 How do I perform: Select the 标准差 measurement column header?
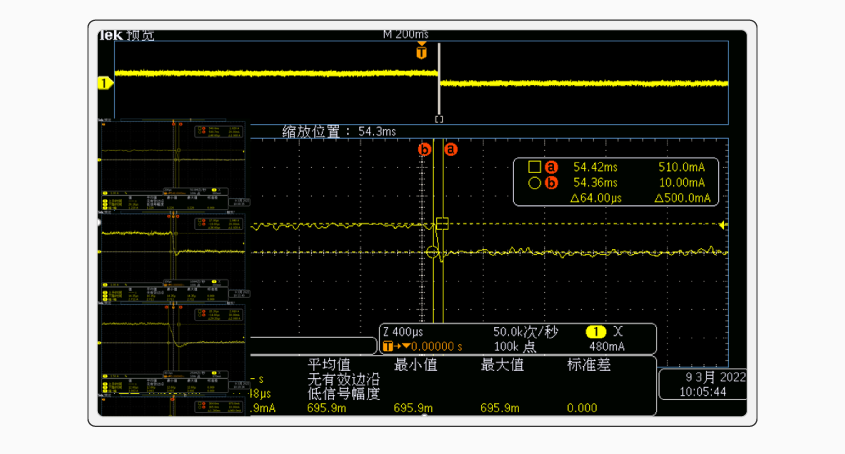click(589, 365)
